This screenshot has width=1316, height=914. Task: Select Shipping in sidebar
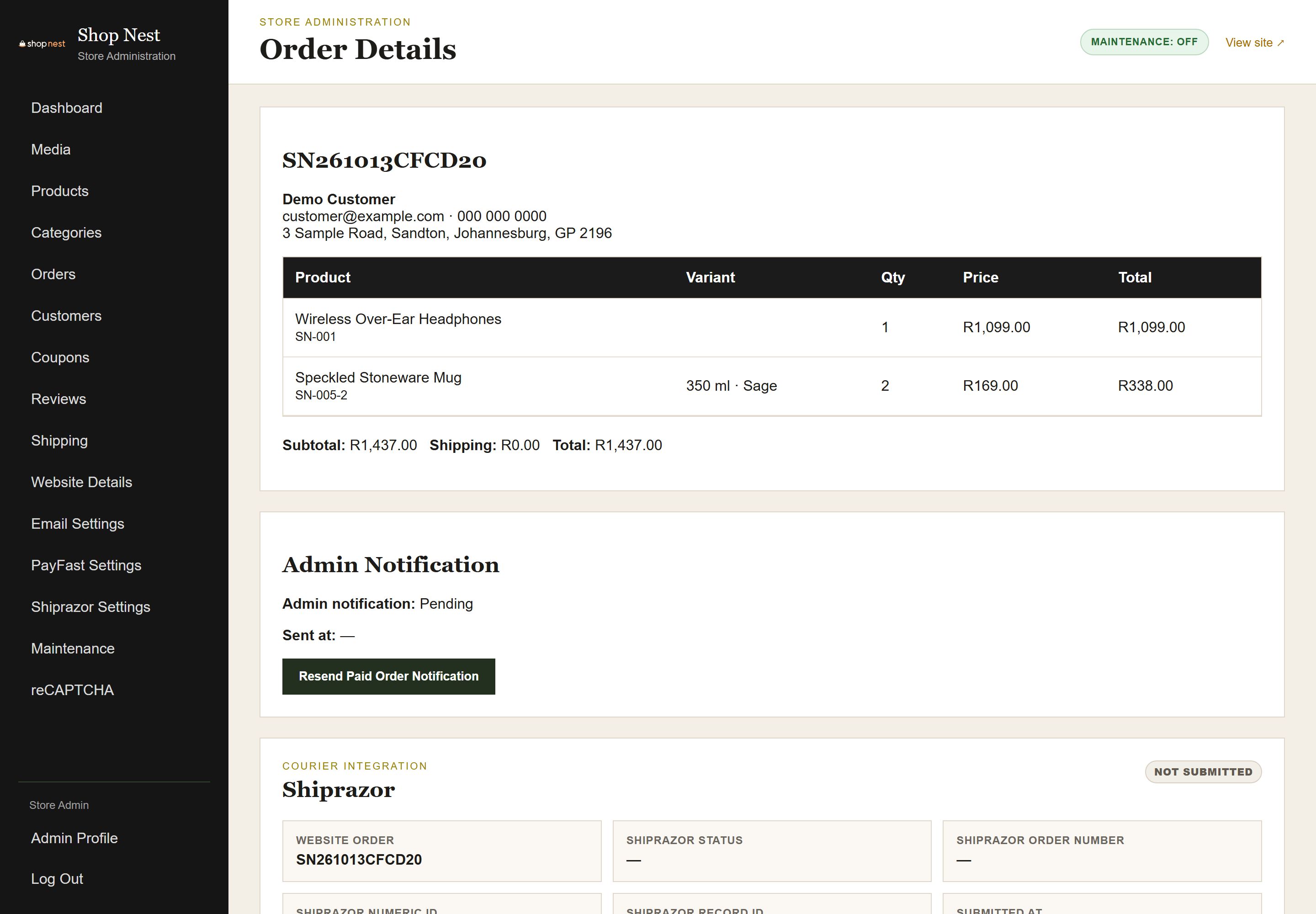pyautogui.click(x=59, y=441)
